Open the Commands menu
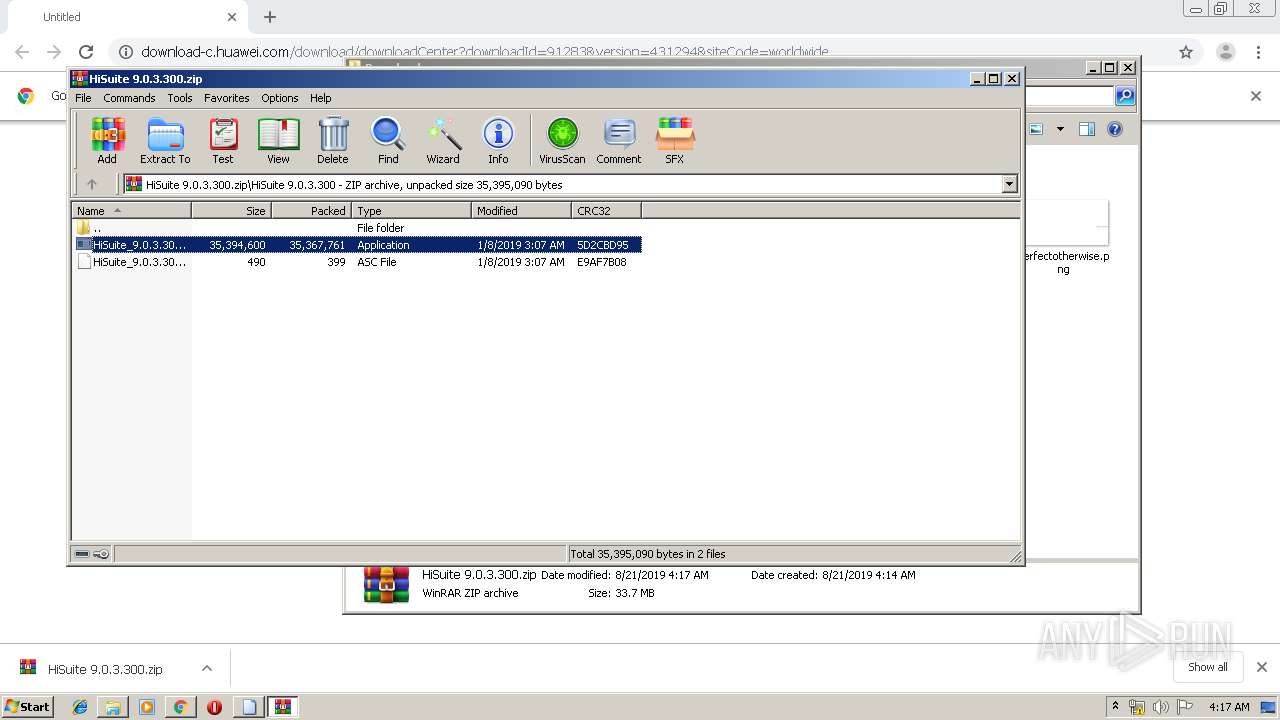The width and height of the screenshot is (1280, 720). 129,98
